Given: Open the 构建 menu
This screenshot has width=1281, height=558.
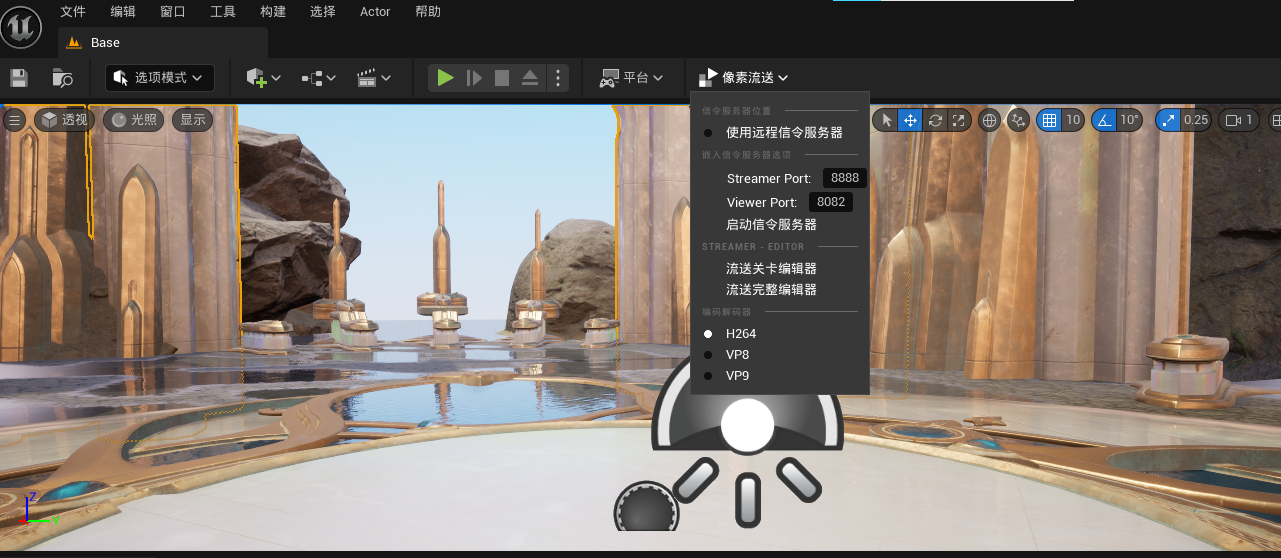Looking at the screenshot, I should tap(273, 12).
